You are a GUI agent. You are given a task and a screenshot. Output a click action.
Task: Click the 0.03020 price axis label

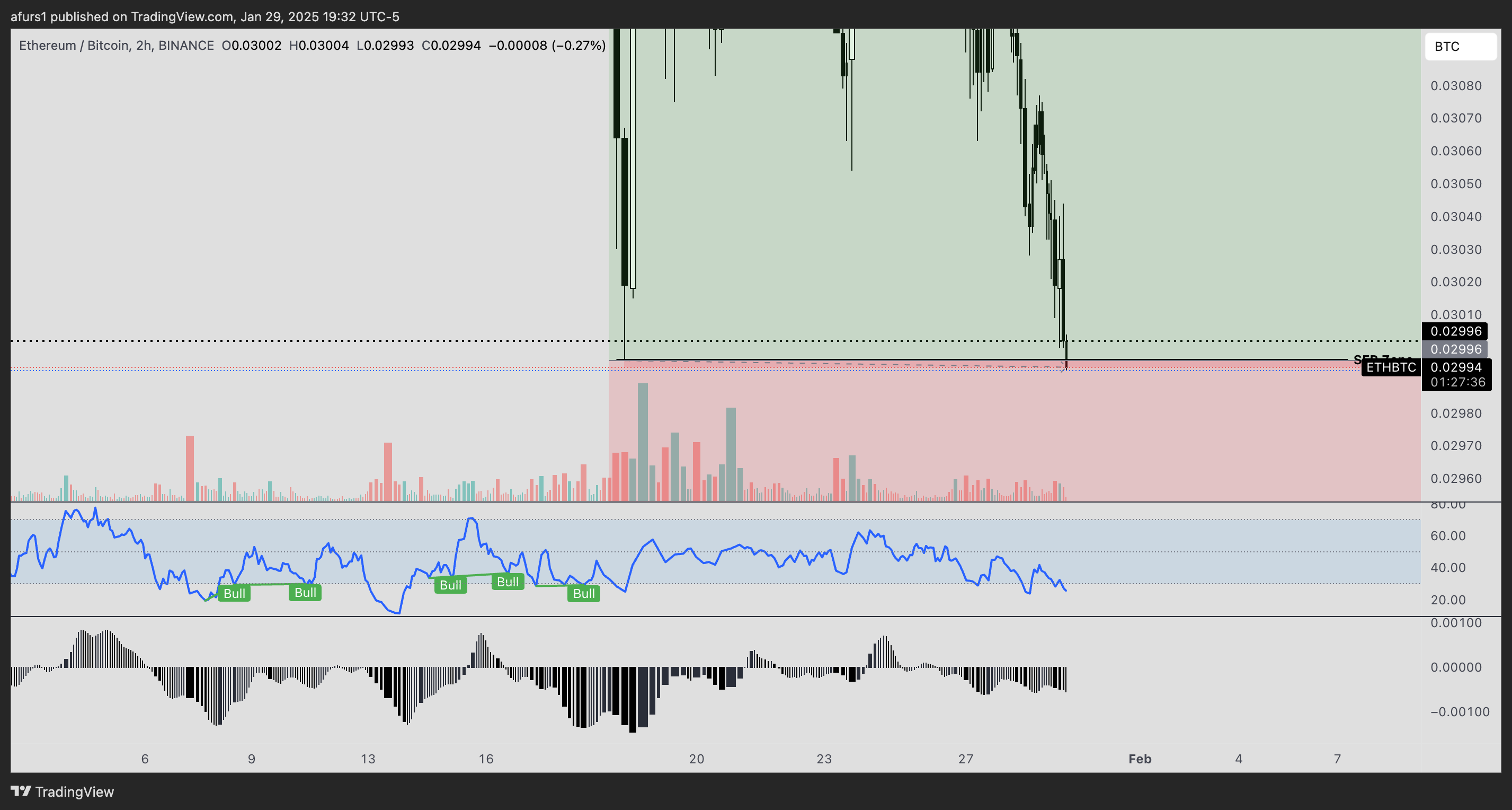(1456, 282)
